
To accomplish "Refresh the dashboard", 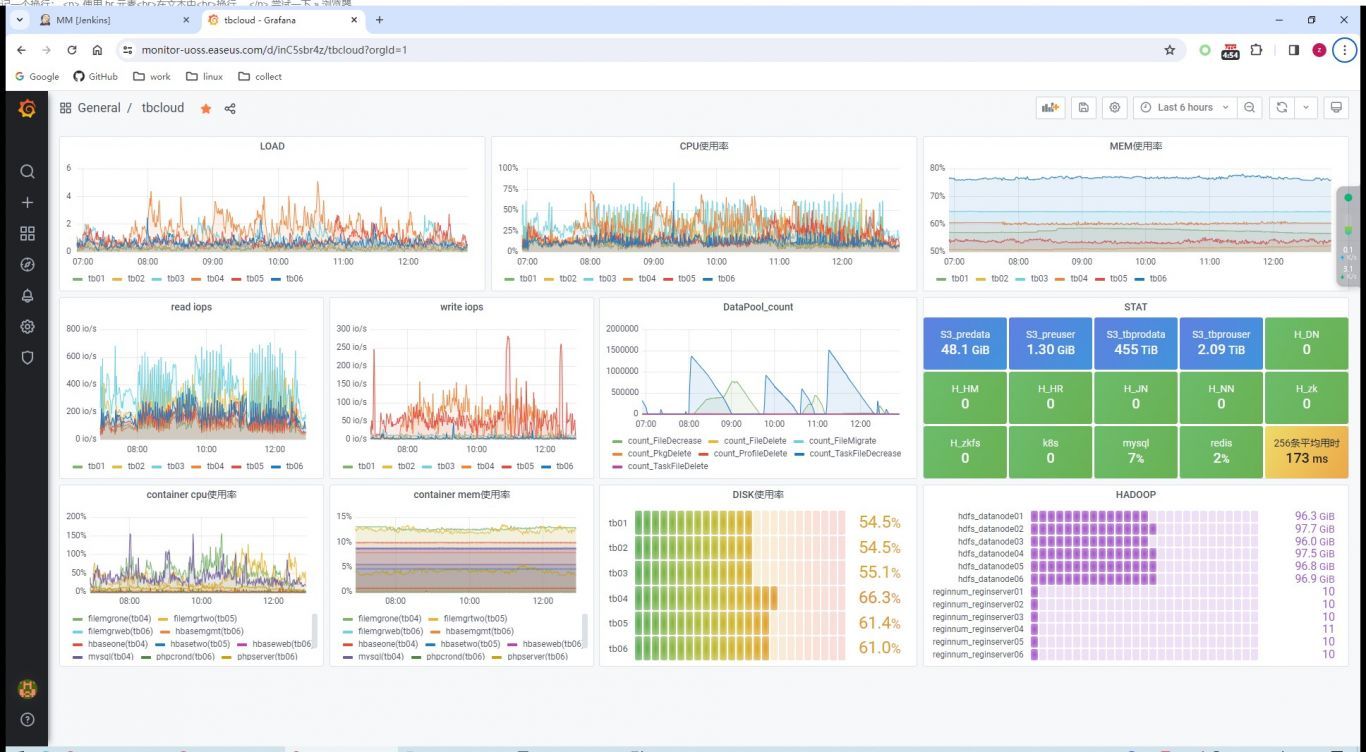I will tap(1281, 108).
